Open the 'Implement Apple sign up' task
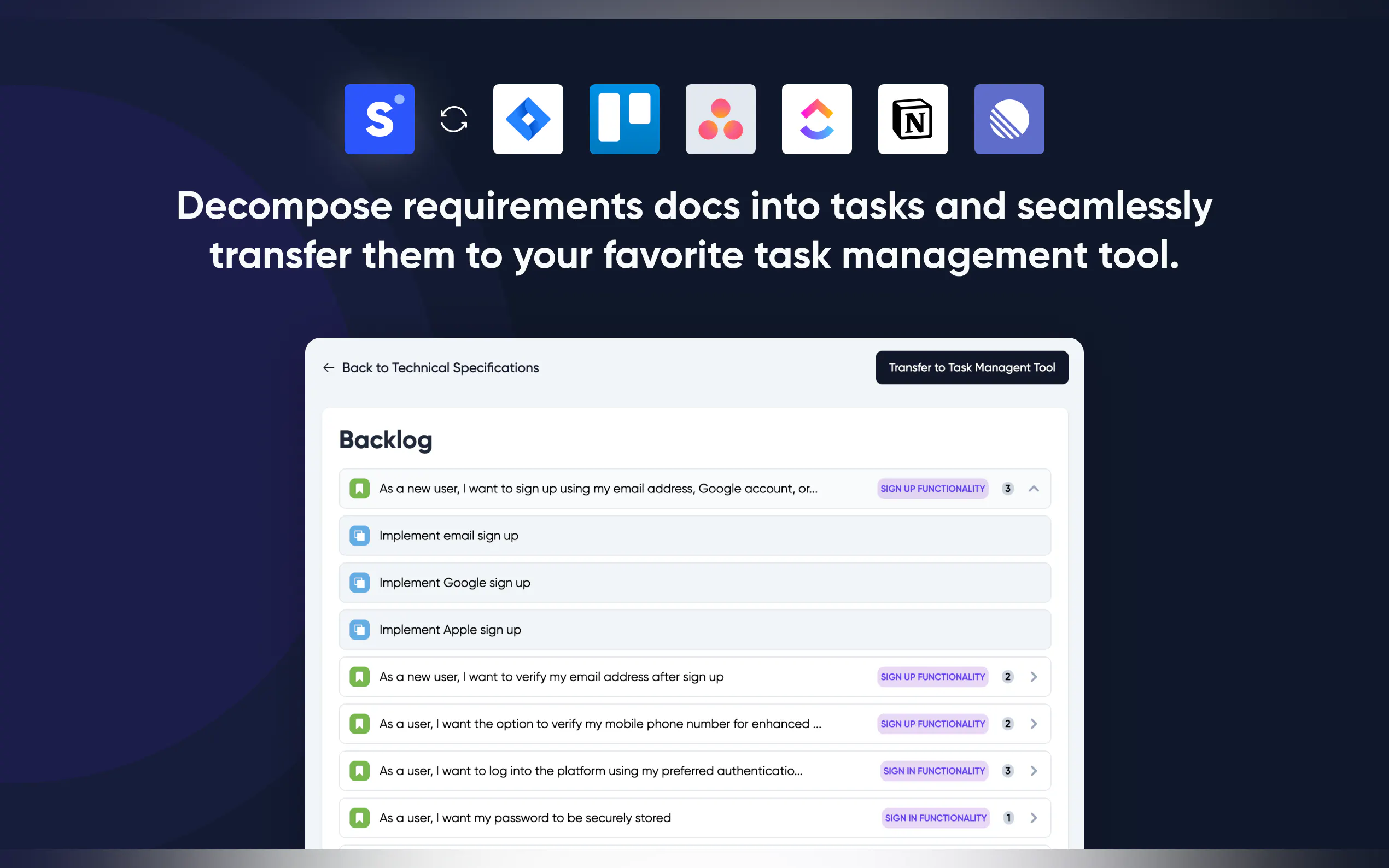The height and width of the screenshot is (868, 1389). click(x=695, y=630)
